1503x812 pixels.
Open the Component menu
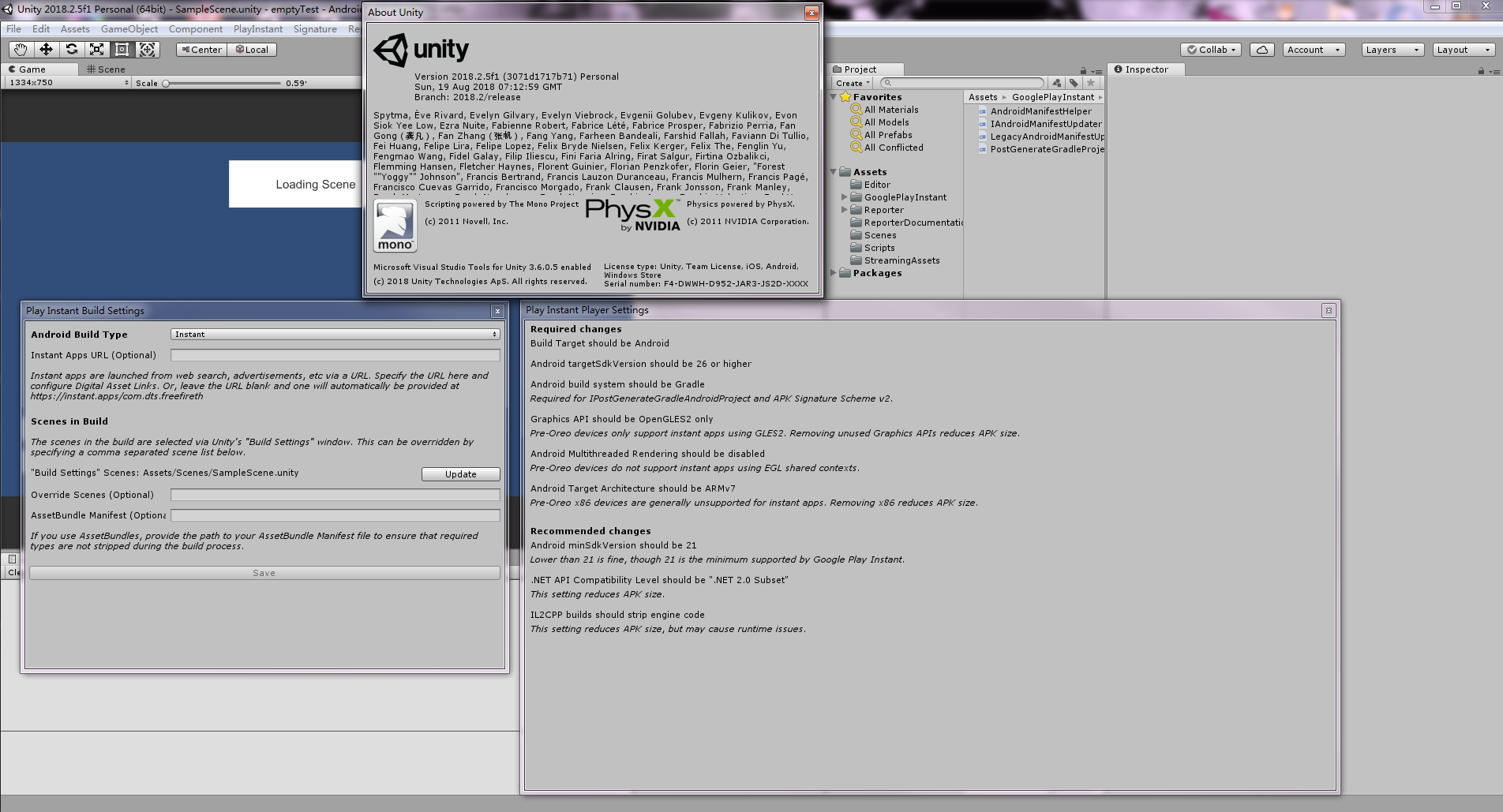coord(196,29)
